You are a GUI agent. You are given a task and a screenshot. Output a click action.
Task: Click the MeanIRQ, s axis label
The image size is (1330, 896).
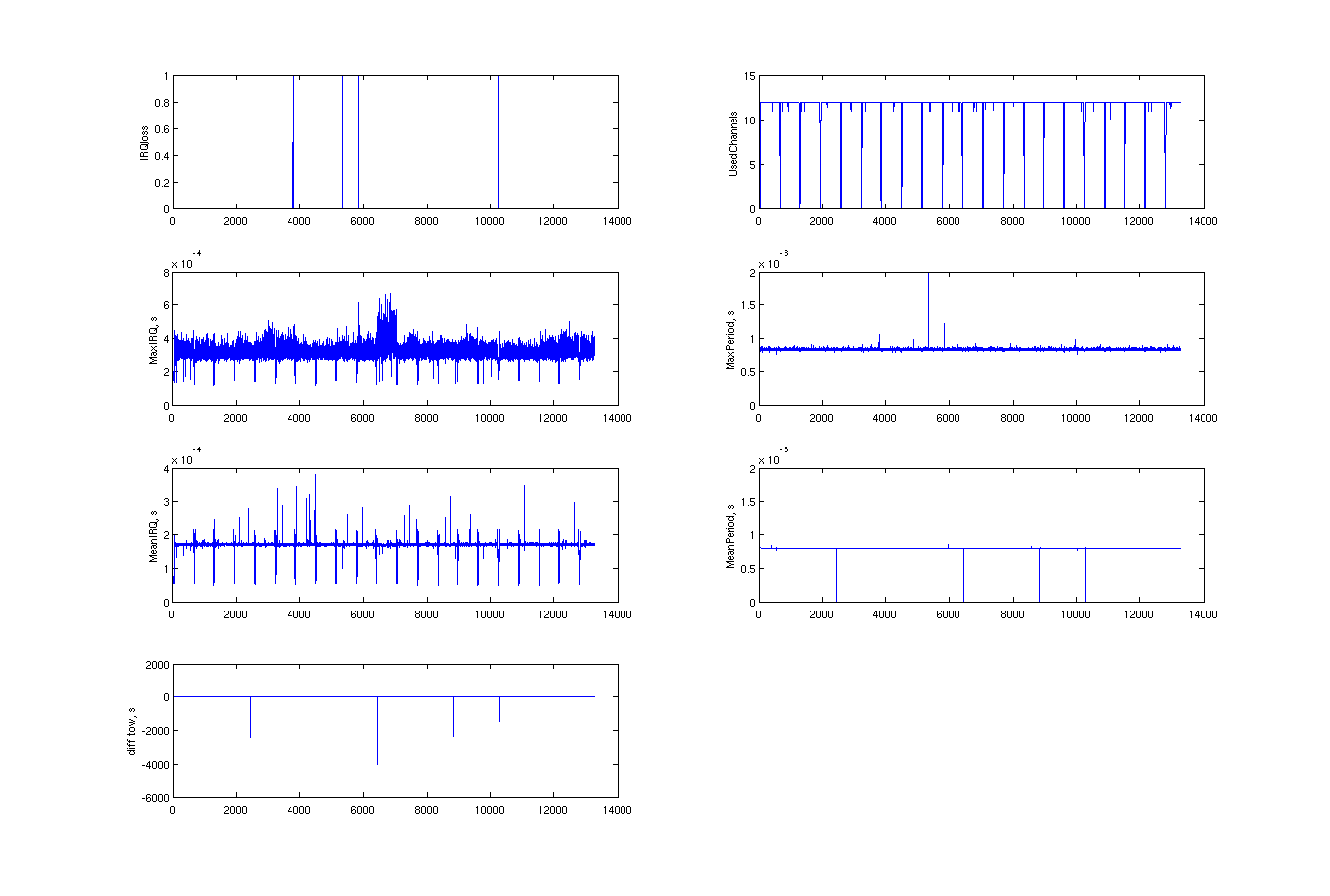click(154, 535)
